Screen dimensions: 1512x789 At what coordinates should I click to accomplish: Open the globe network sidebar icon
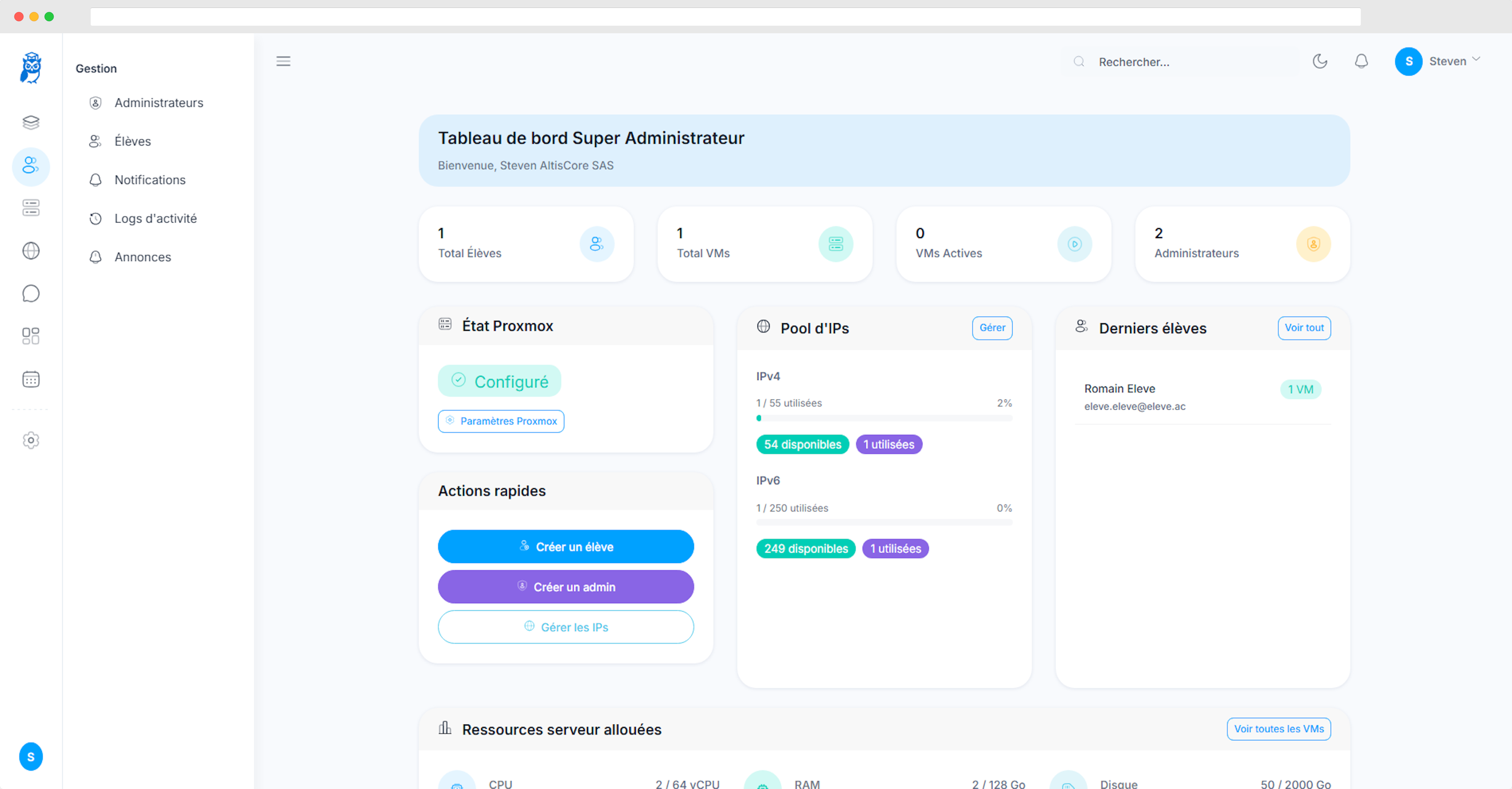(31, 251)
